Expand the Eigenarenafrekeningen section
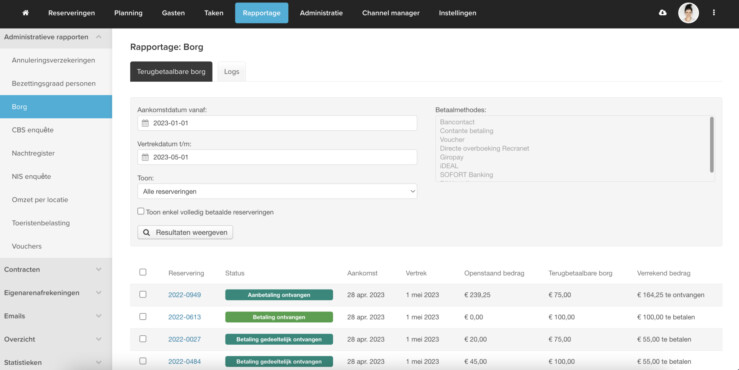 (x=56, y=293)
